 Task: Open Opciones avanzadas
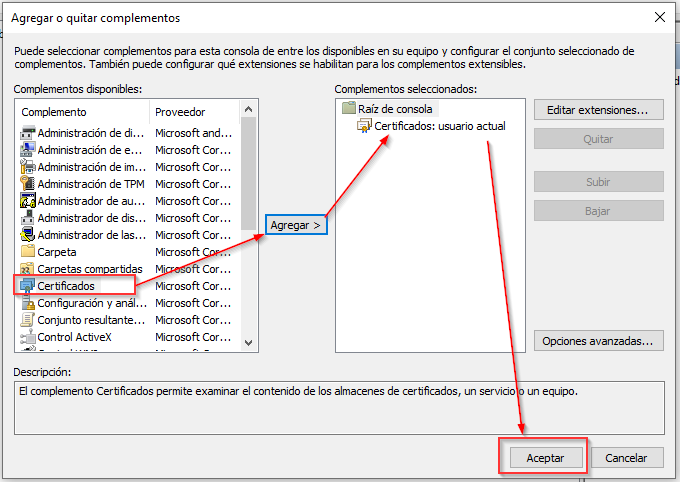click(598, 341)
